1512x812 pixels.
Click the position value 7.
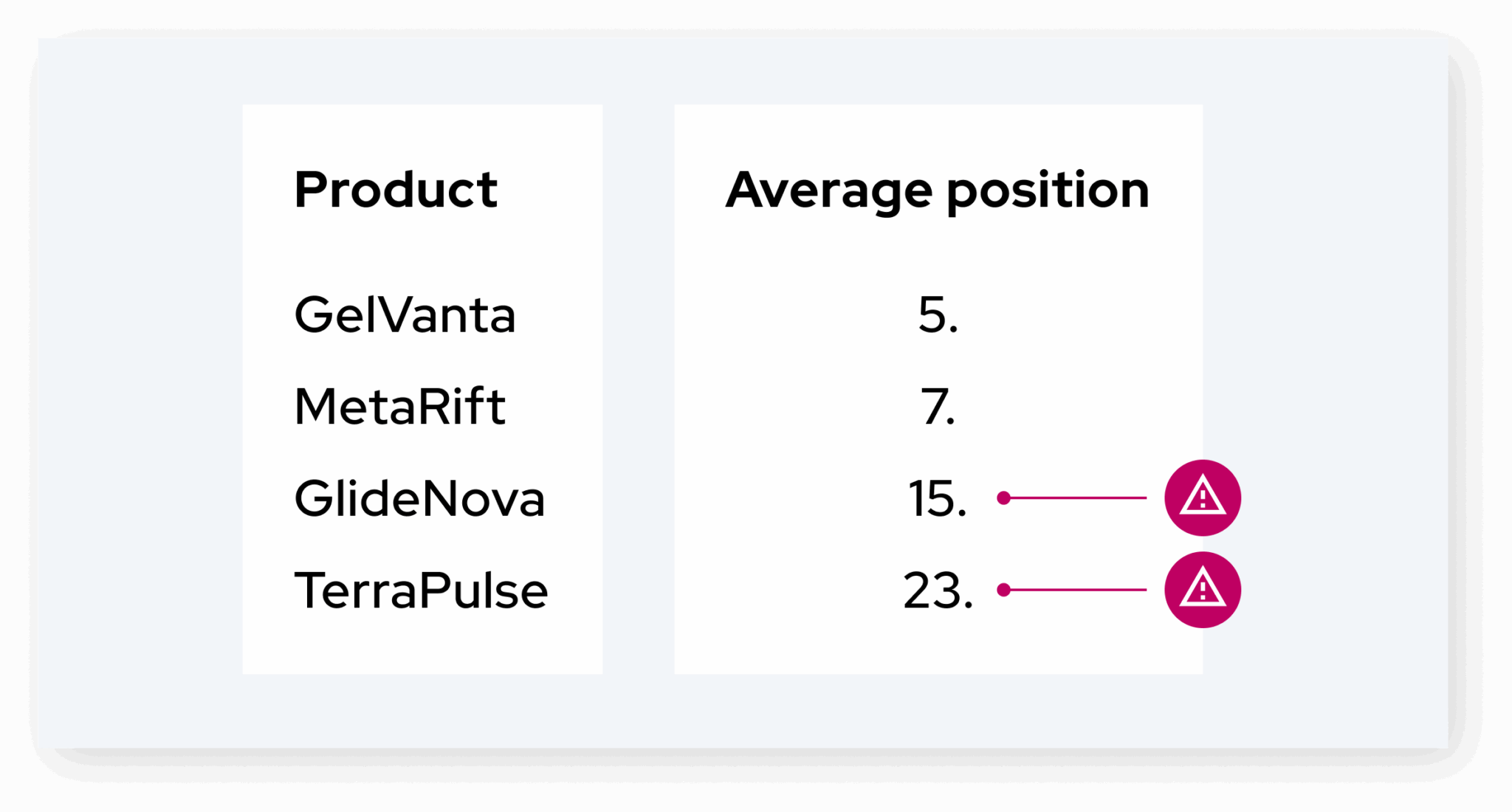coord(938,407)
